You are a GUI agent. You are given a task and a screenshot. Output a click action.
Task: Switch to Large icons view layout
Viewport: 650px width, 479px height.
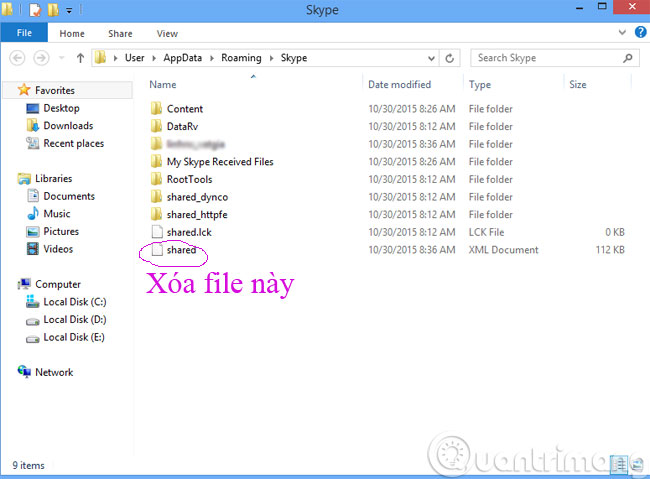[637, 464]
